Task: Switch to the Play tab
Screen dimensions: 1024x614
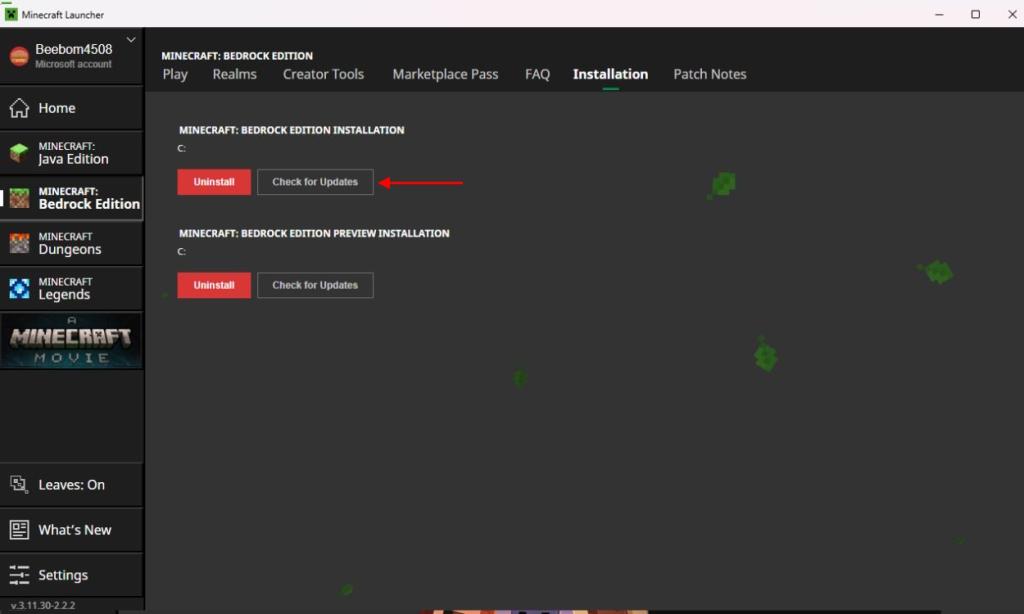Action: (x=174, y=74)
